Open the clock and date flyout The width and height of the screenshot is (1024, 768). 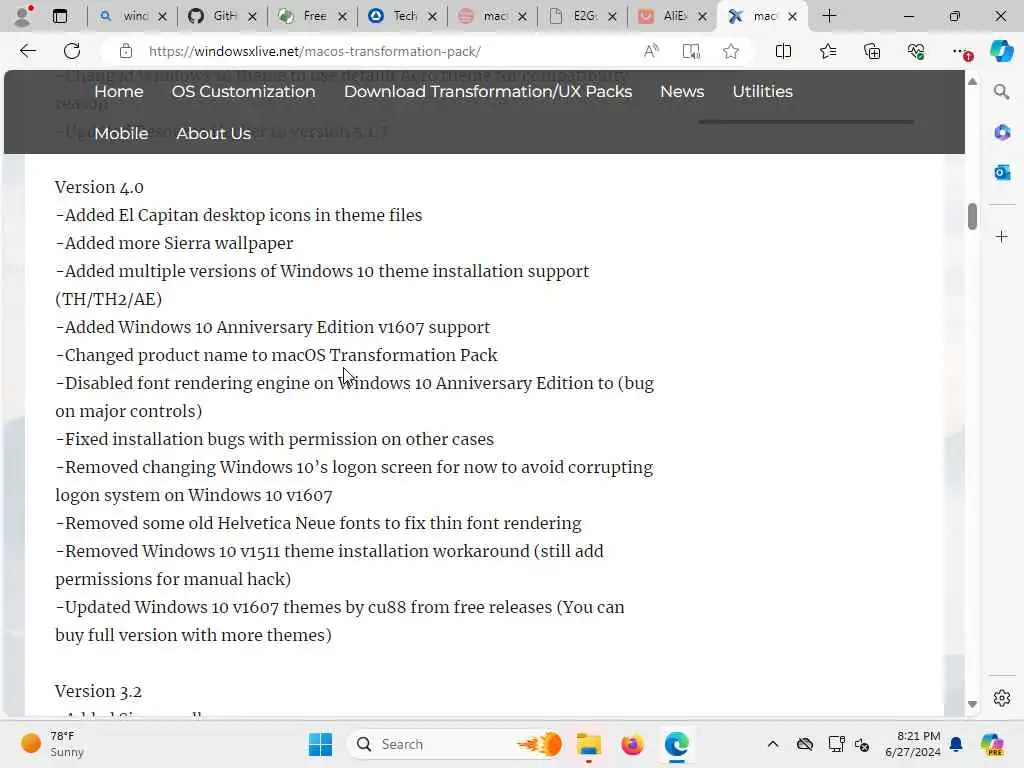(912, 744)
